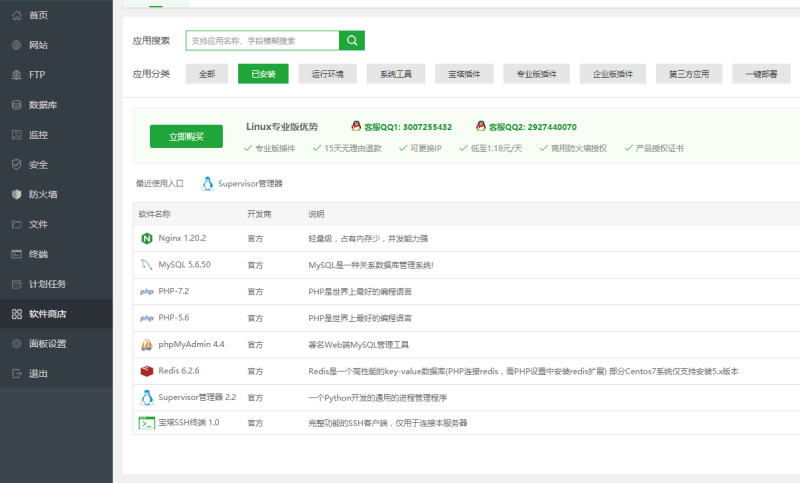Click the MySQL dolphin icon

(147, 265)
